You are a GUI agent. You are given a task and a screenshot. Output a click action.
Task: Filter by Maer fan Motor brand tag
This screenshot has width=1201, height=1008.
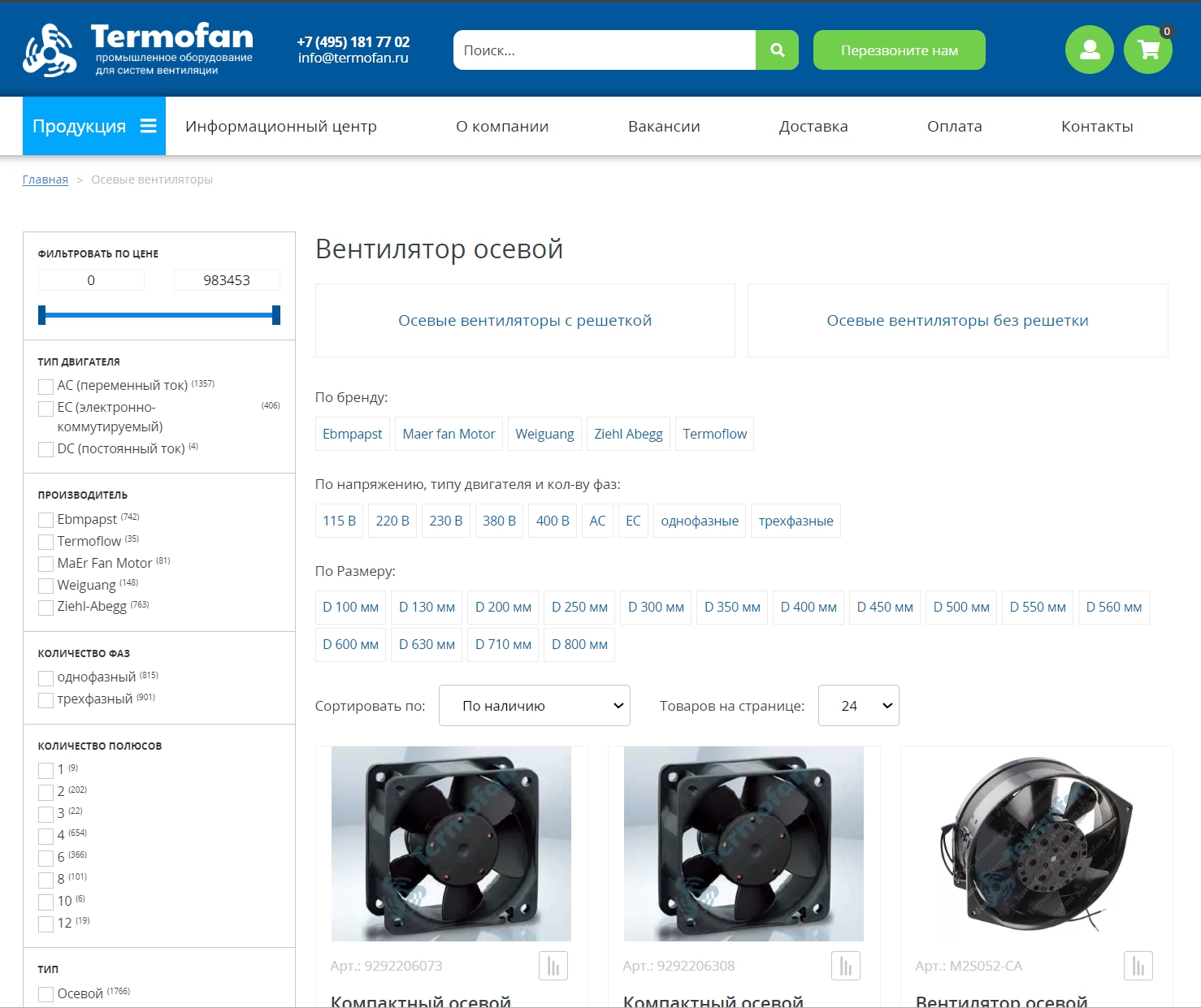point(449,434)
